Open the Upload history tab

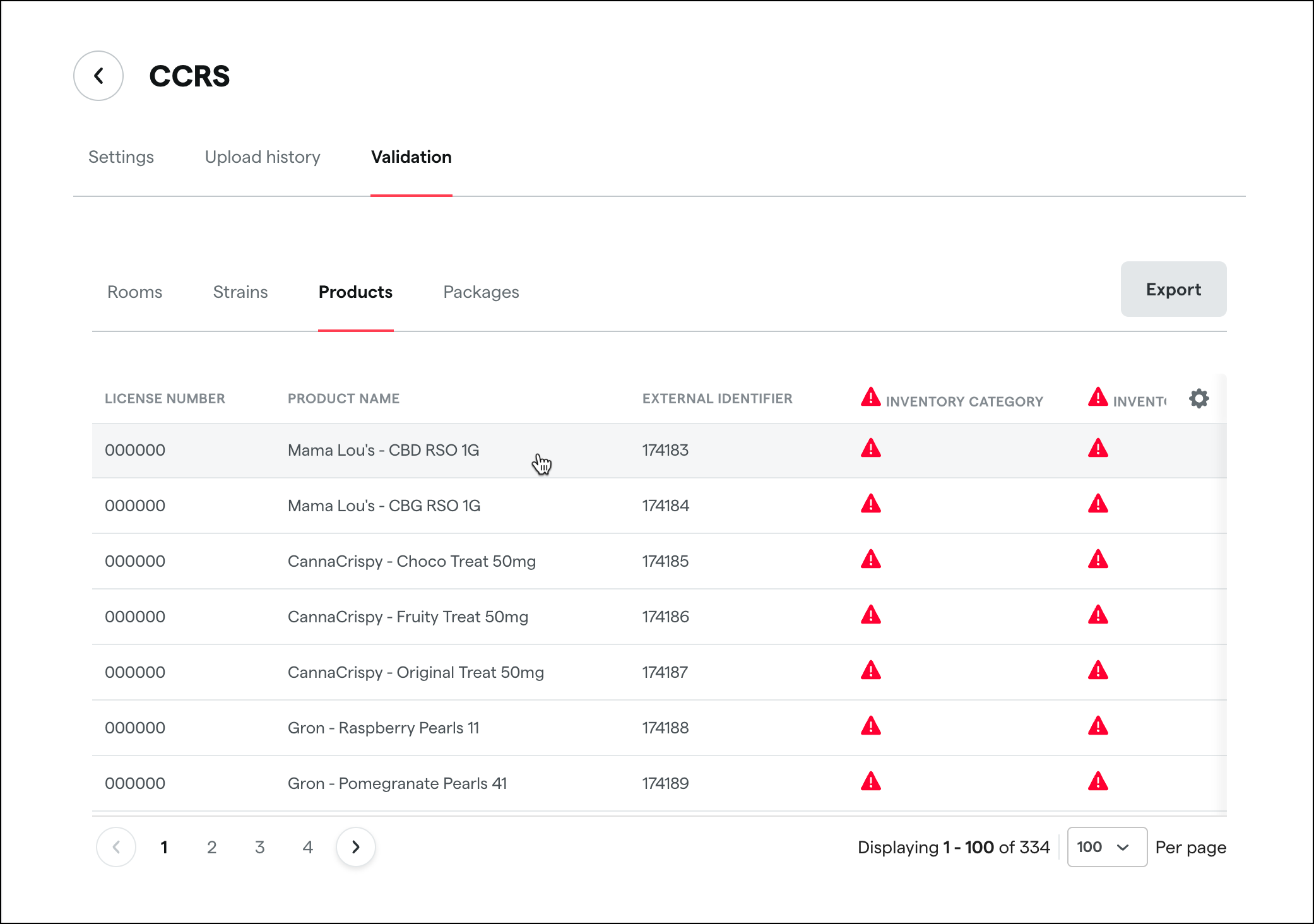coord(263,157)
